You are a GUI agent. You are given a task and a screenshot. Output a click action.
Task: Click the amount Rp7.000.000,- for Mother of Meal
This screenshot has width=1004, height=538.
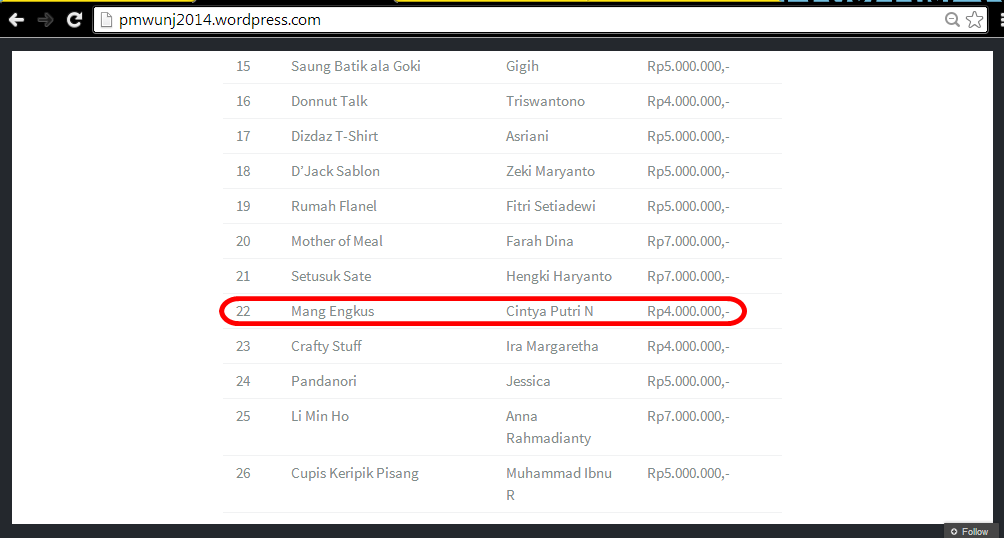pos(688,241)
